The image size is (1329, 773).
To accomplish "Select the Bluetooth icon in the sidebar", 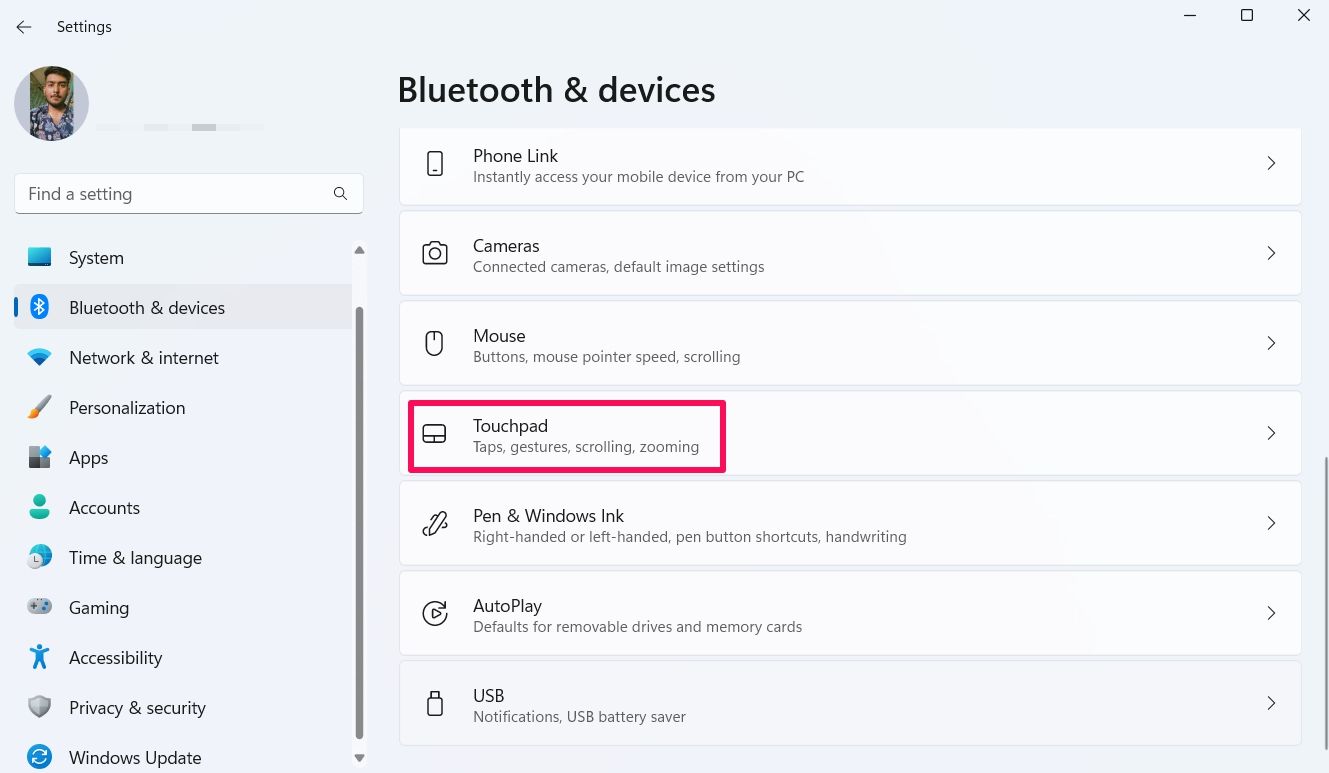I will click(39, 307).
